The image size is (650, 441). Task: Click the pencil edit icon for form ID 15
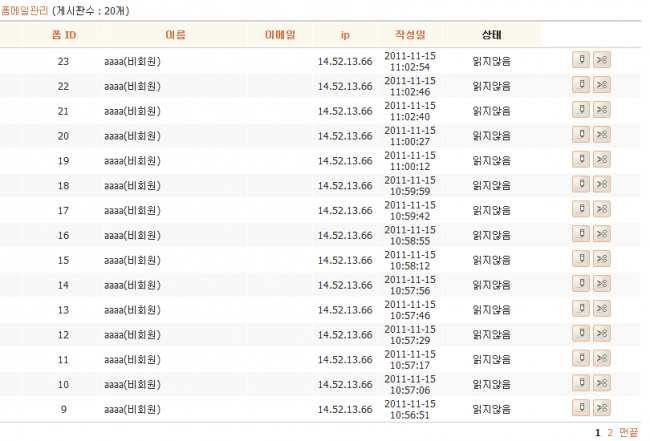[581, 259]
